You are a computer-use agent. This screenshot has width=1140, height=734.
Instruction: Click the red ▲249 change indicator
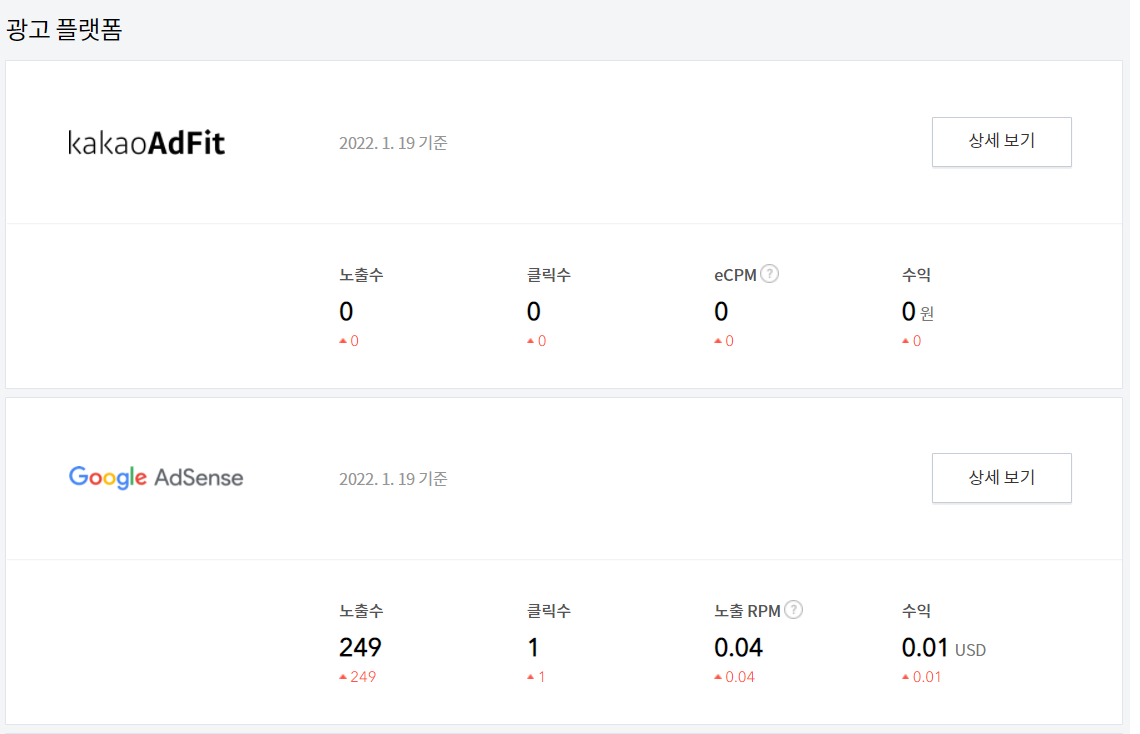(357, 677)
